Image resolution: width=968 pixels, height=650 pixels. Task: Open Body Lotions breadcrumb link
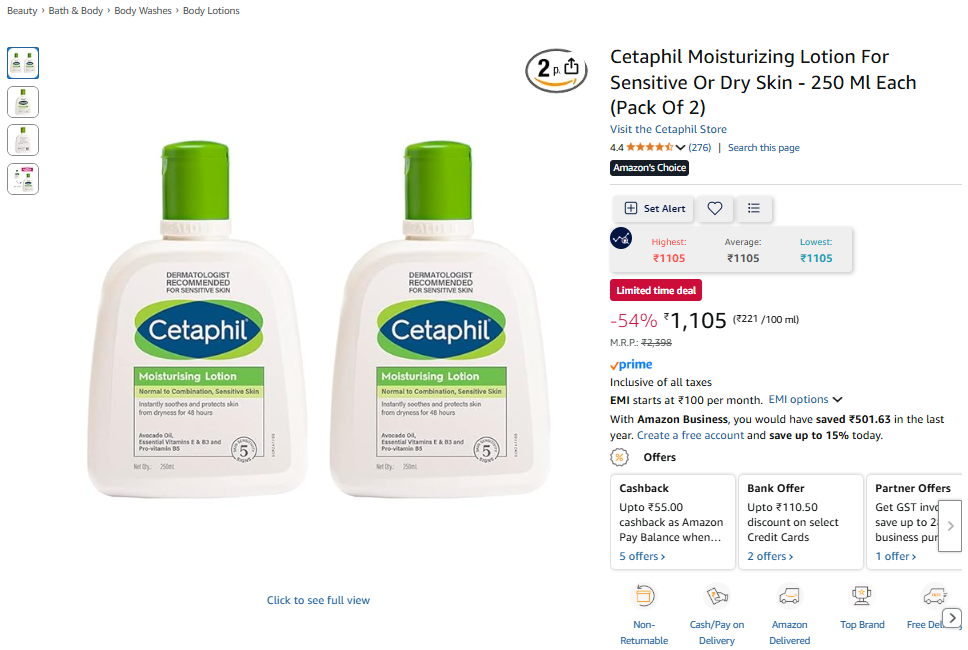[211, 10]
